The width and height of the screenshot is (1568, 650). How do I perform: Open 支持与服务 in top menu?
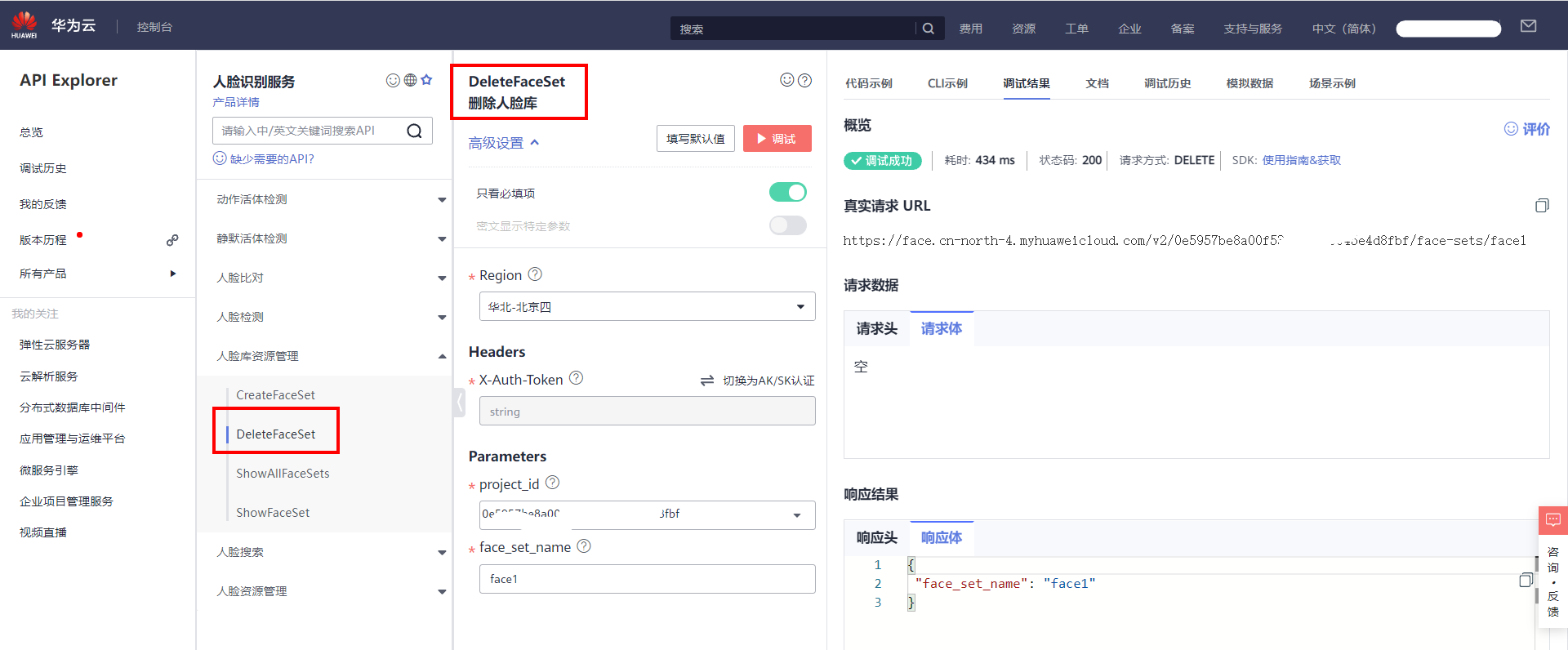pyautogui.click(x=1253, y=29)
